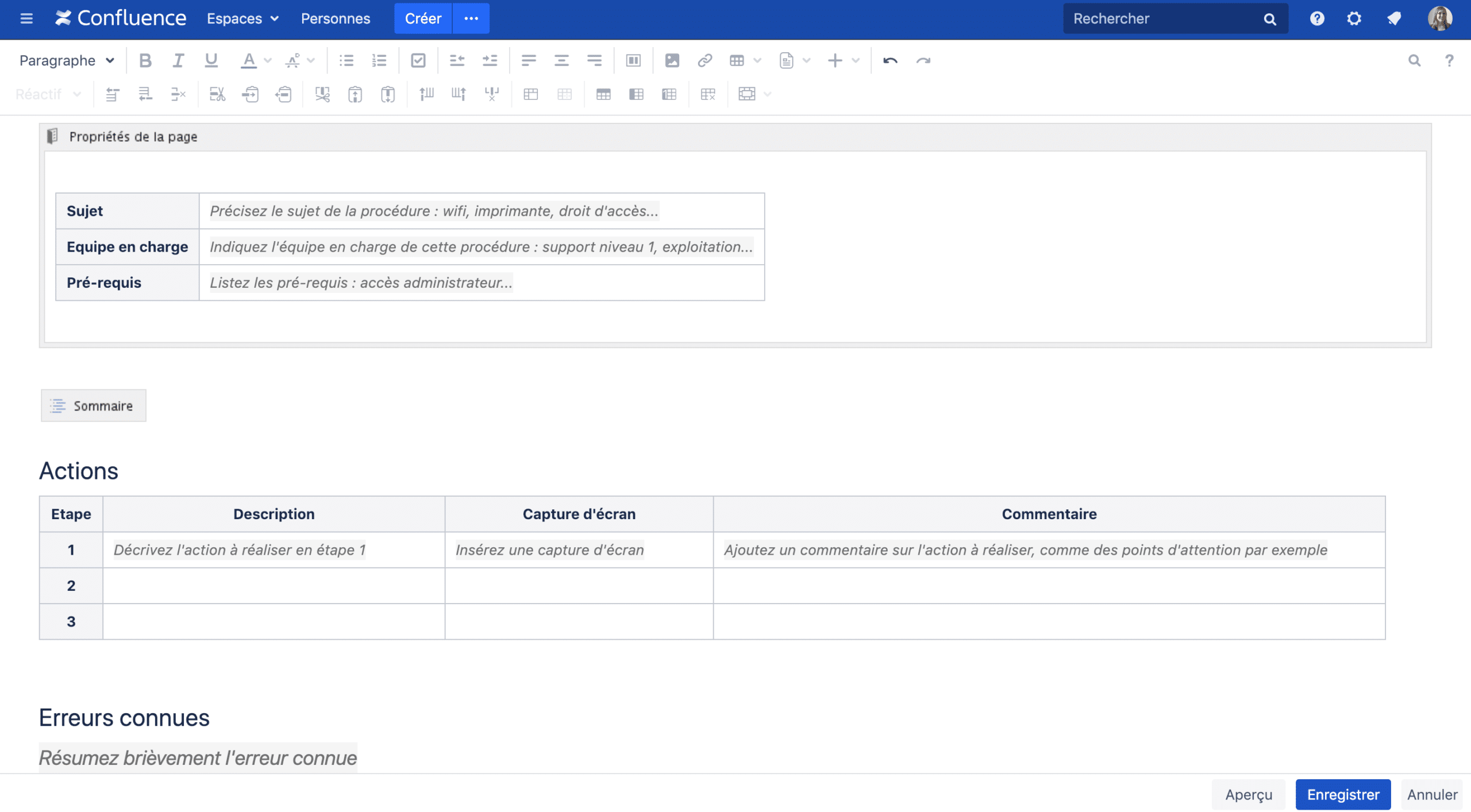Insert an image or file
The width and height of the screenshot is (1471, 812).
[672, 60]
